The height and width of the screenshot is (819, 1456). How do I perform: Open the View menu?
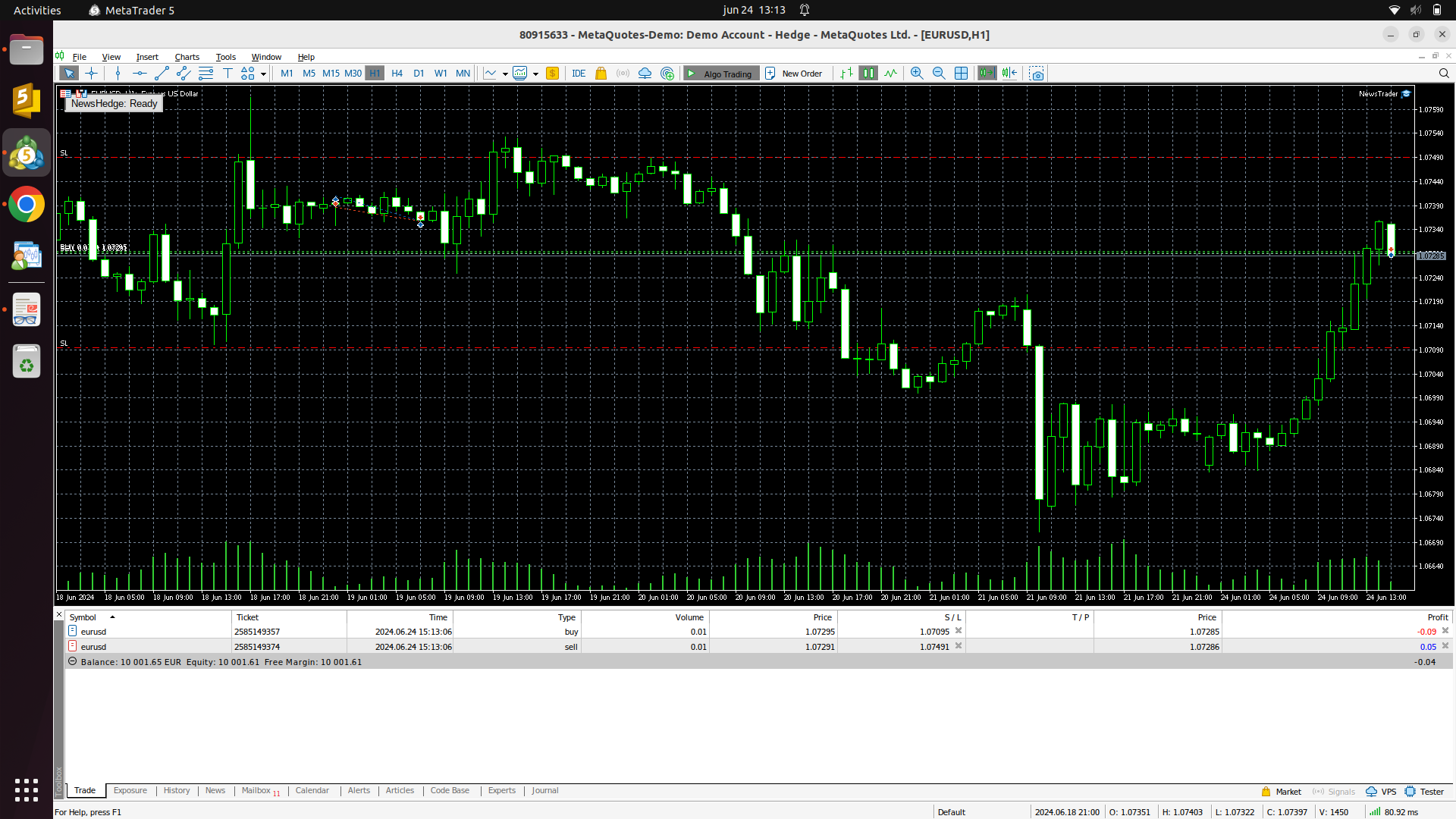point(111,57)
